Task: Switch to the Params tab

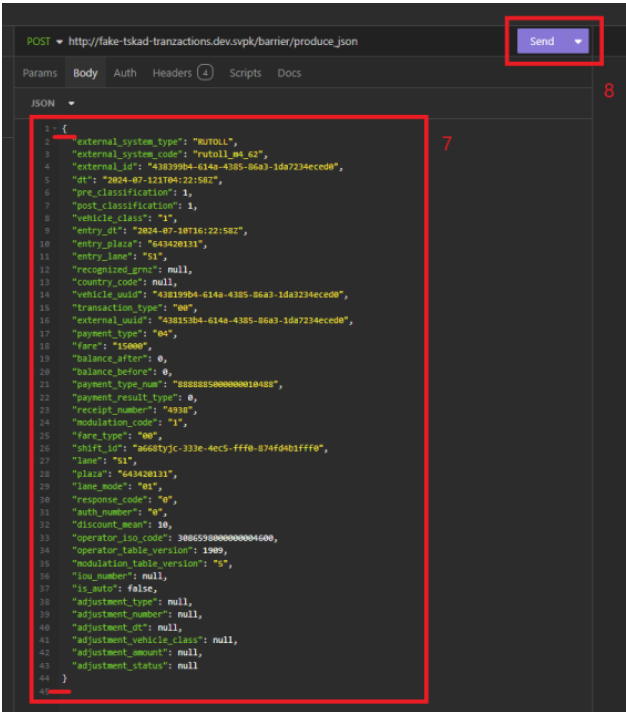Action: pyautogui.click(x=40, y=73)
